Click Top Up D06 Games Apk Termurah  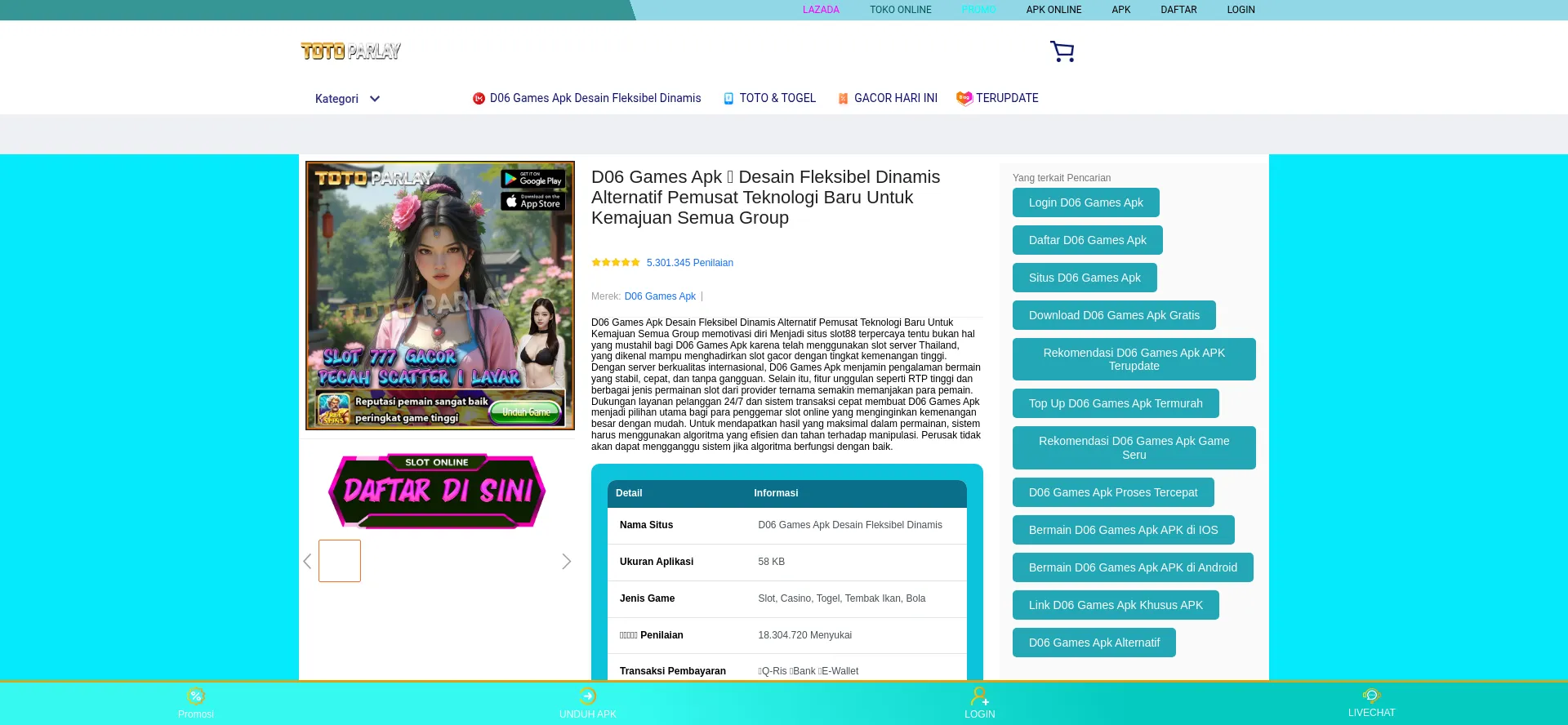1116,403
